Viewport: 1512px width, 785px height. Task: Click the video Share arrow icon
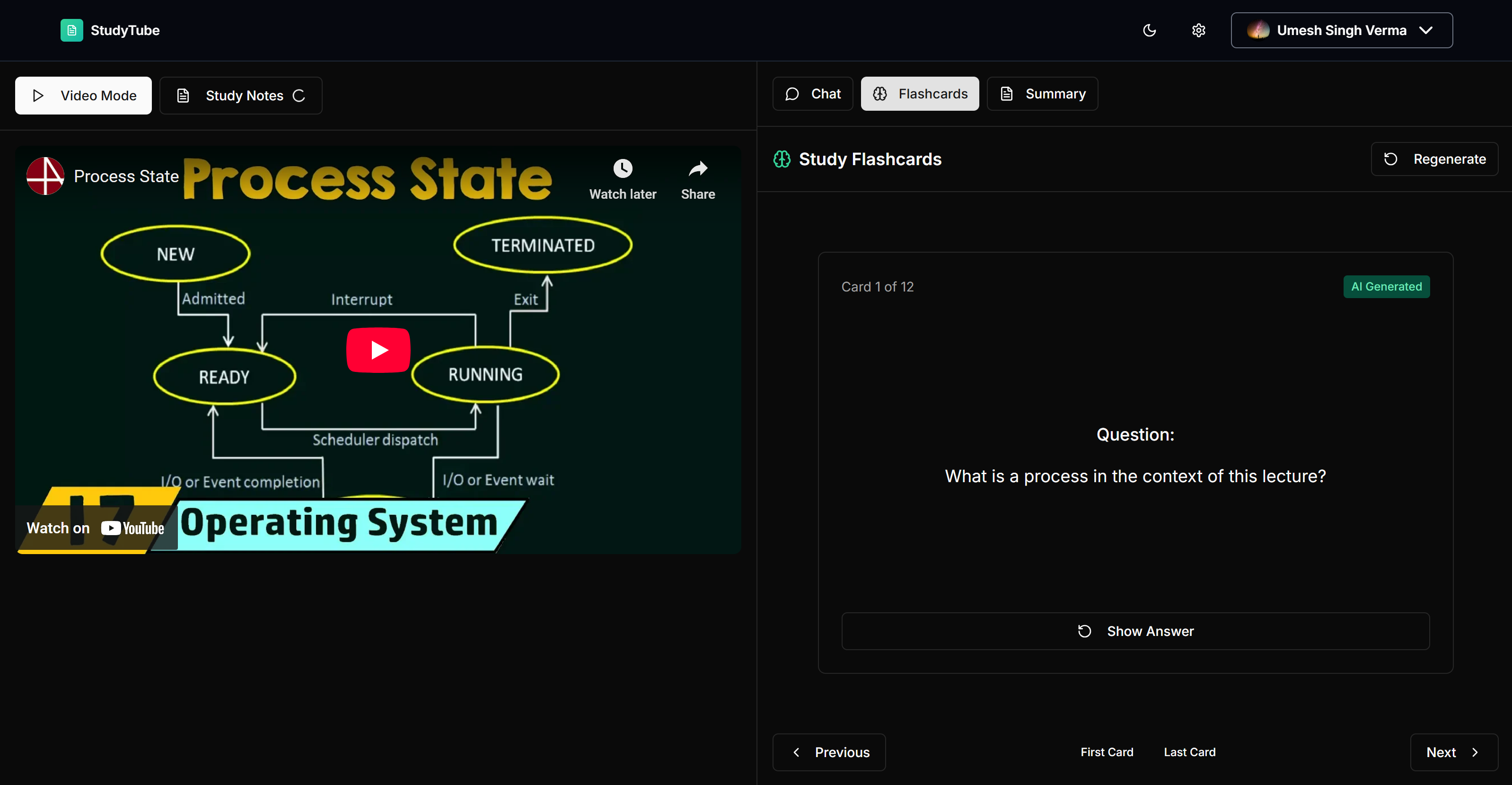click(x=698, y=170)
